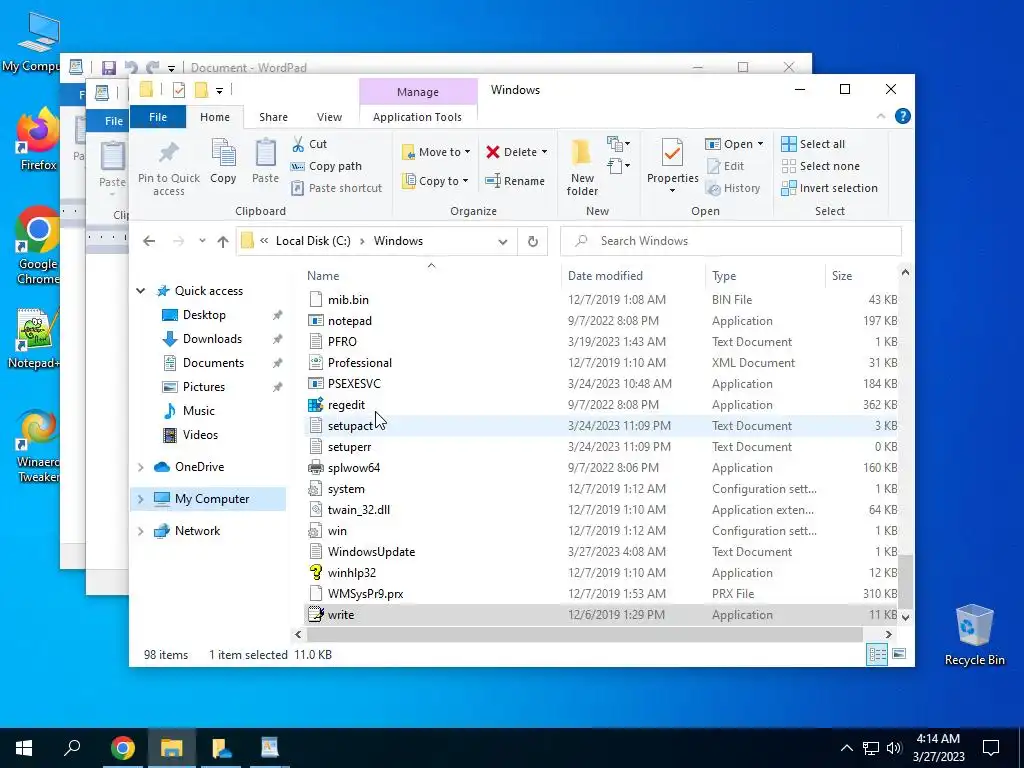This screenshot has width=1024, height=768.
Task: Expand Delete options arrow
Action: [x=544, y=152]
